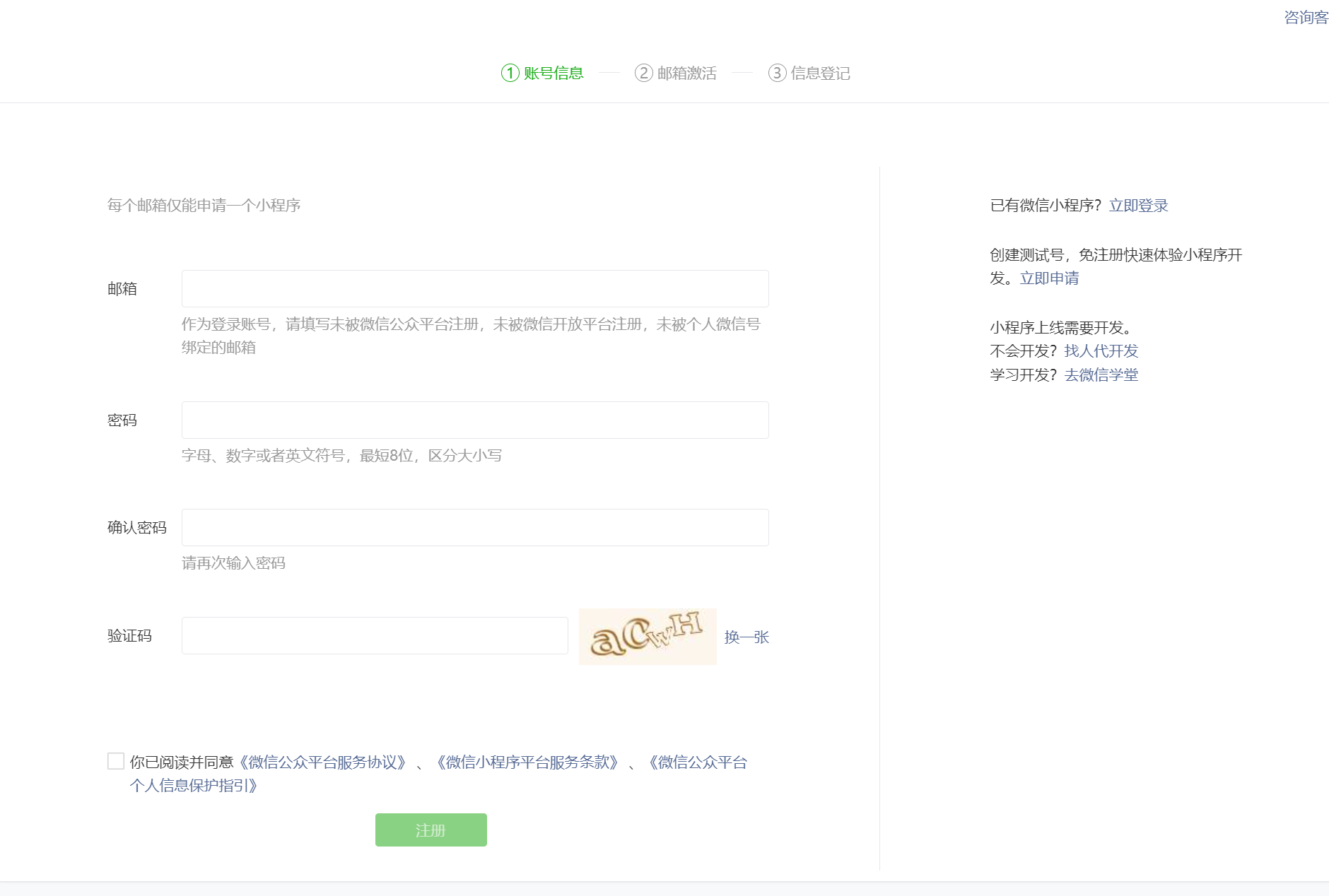Click the captcha image to refresh it
Viewport: 1329px width, 896px height.
(647, 636)
